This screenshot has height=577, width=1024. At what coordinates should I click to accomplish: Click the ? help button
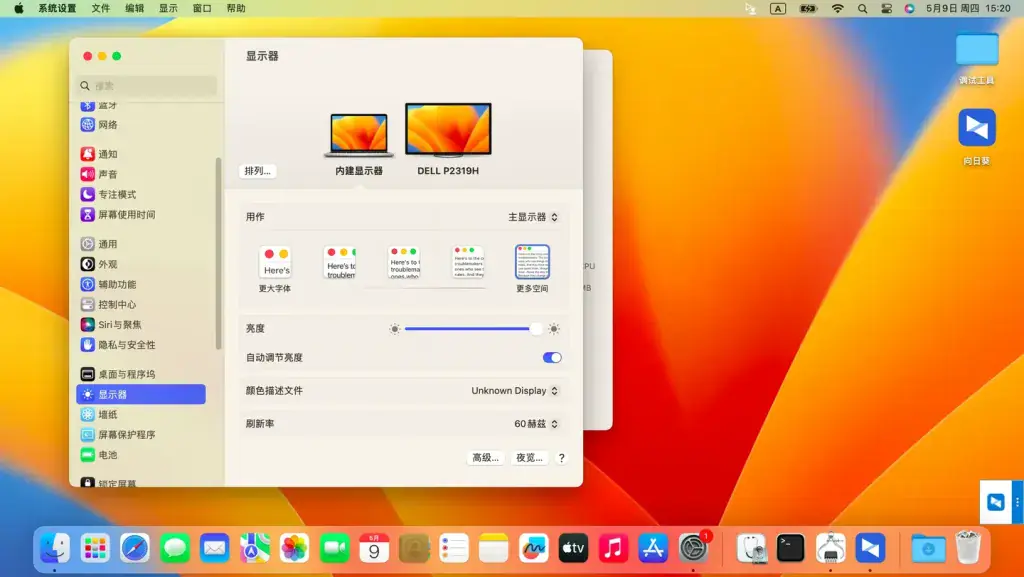click(562, 458)
